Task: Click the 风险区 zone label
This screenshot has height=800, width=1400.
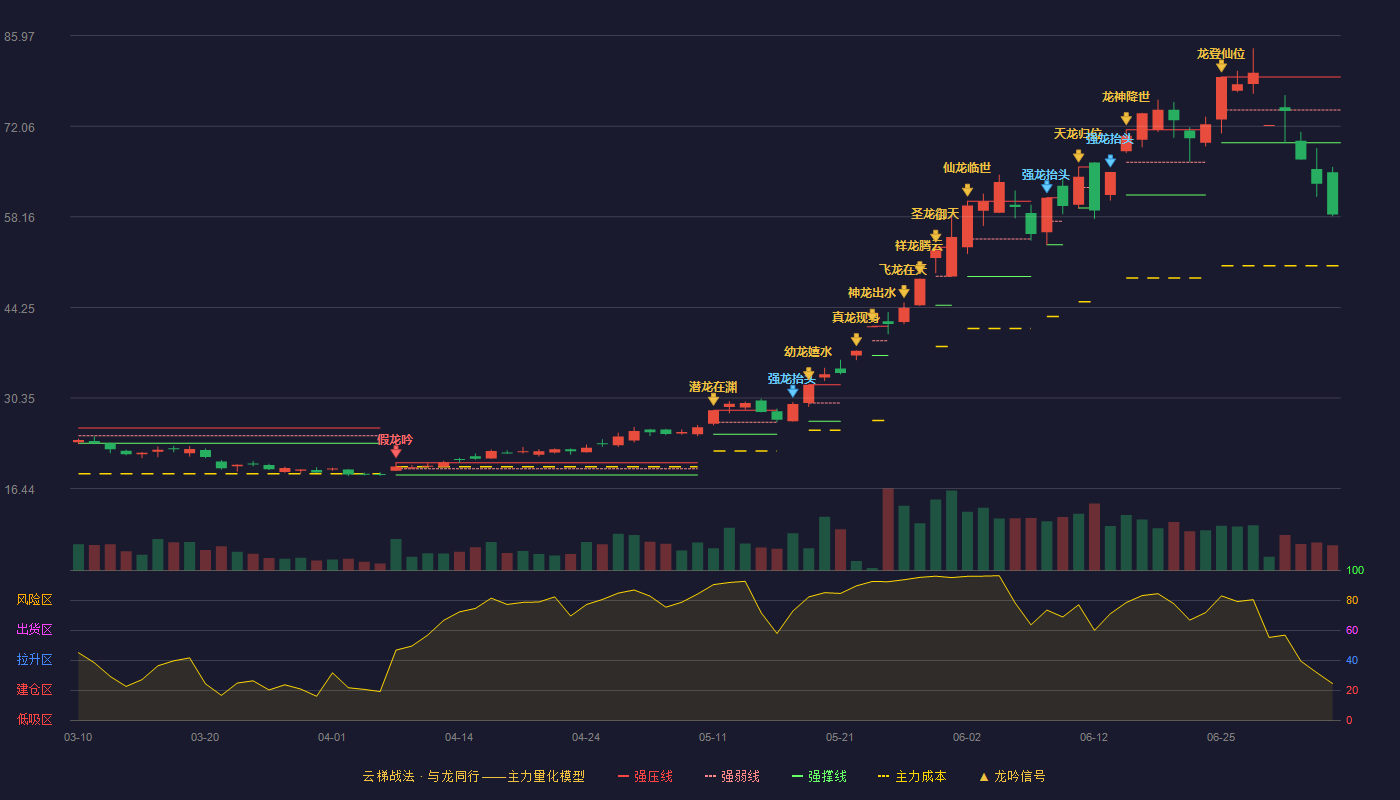Action: (x=35, y=600)
